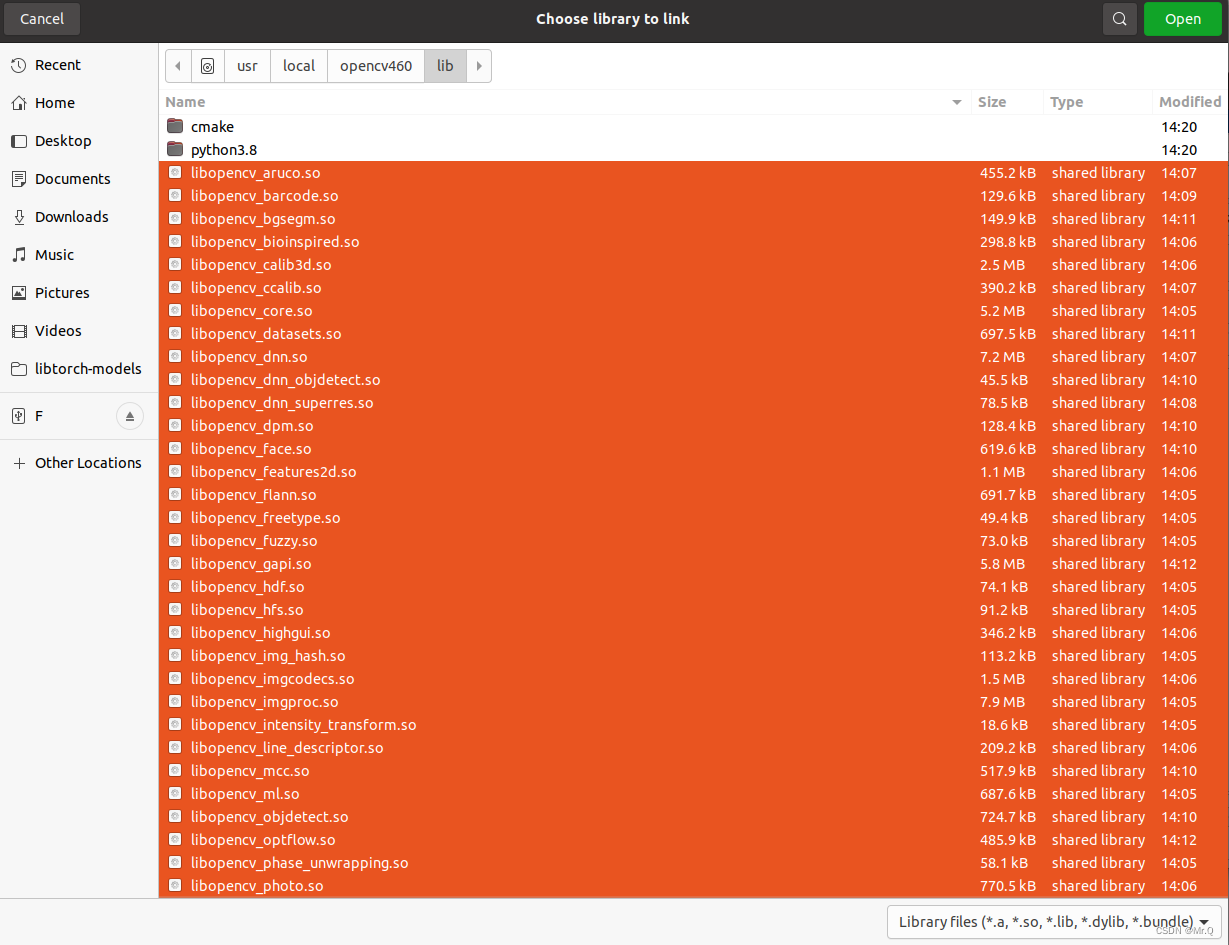Viewport: 1229px width, 945px height.
Task: Select libopencv_features2d.so file name
Action: (274, 472)
